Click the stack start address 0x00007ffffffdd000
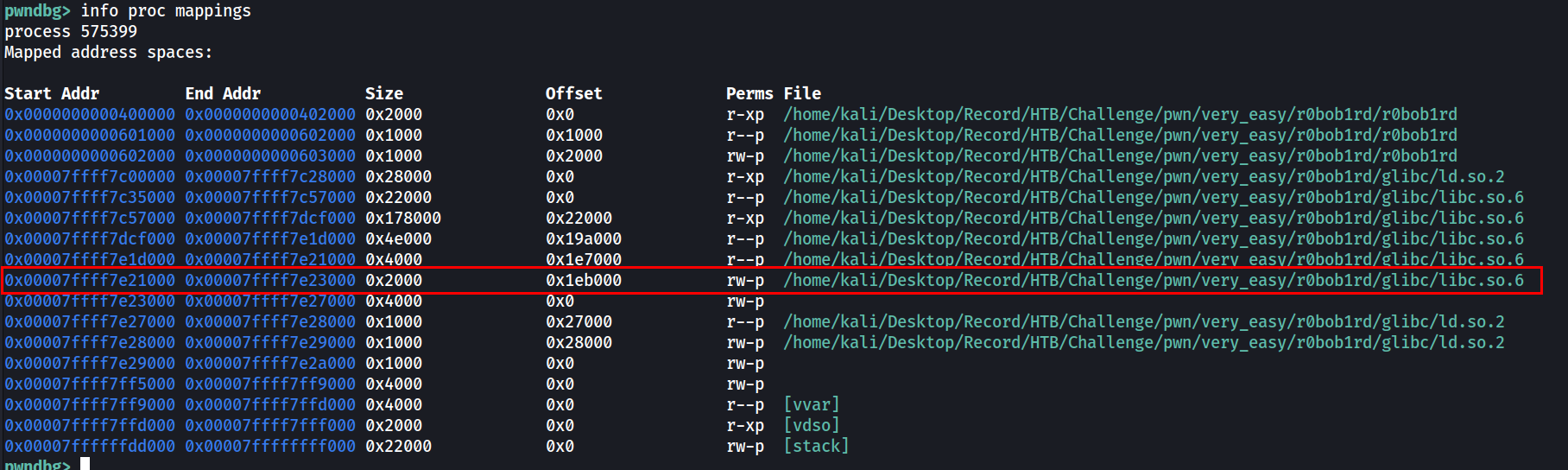The height and width of the screenshot is (470, 1568). pos(90,447)
